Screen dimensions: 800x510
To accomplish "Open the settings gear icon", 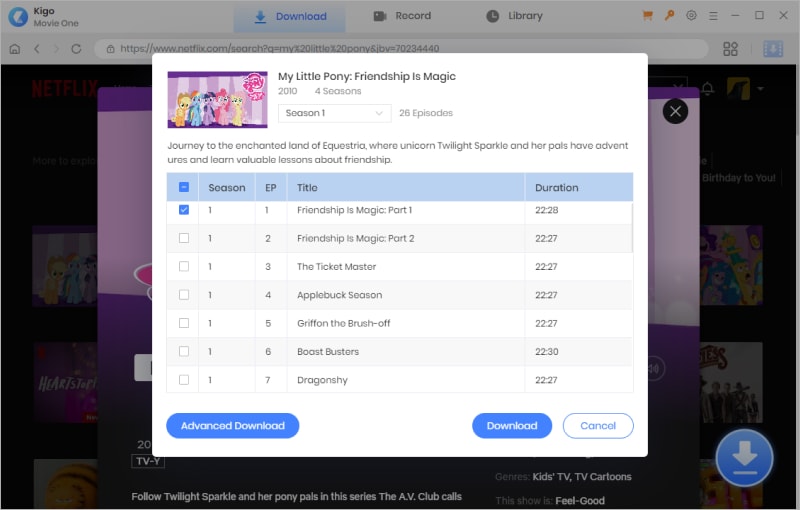I will [691, 16].
